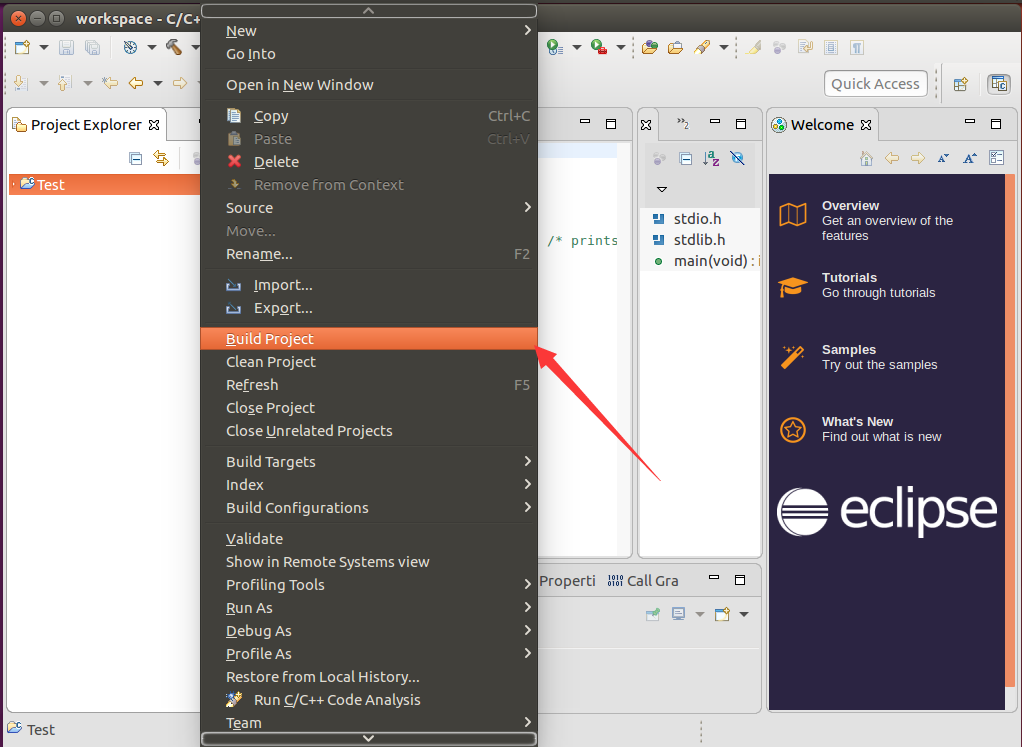The height and width of the screenshot is (749, 1023).
Task: Select Close Project menu item
Action: (x=369, y=408)
